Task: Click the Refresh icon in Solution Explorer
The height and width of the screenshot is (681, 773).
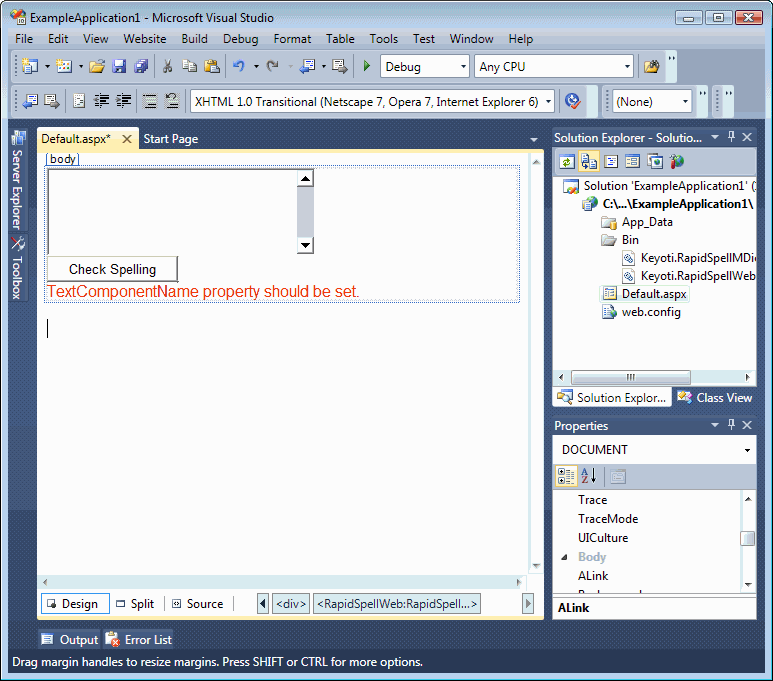Action: 566,161
